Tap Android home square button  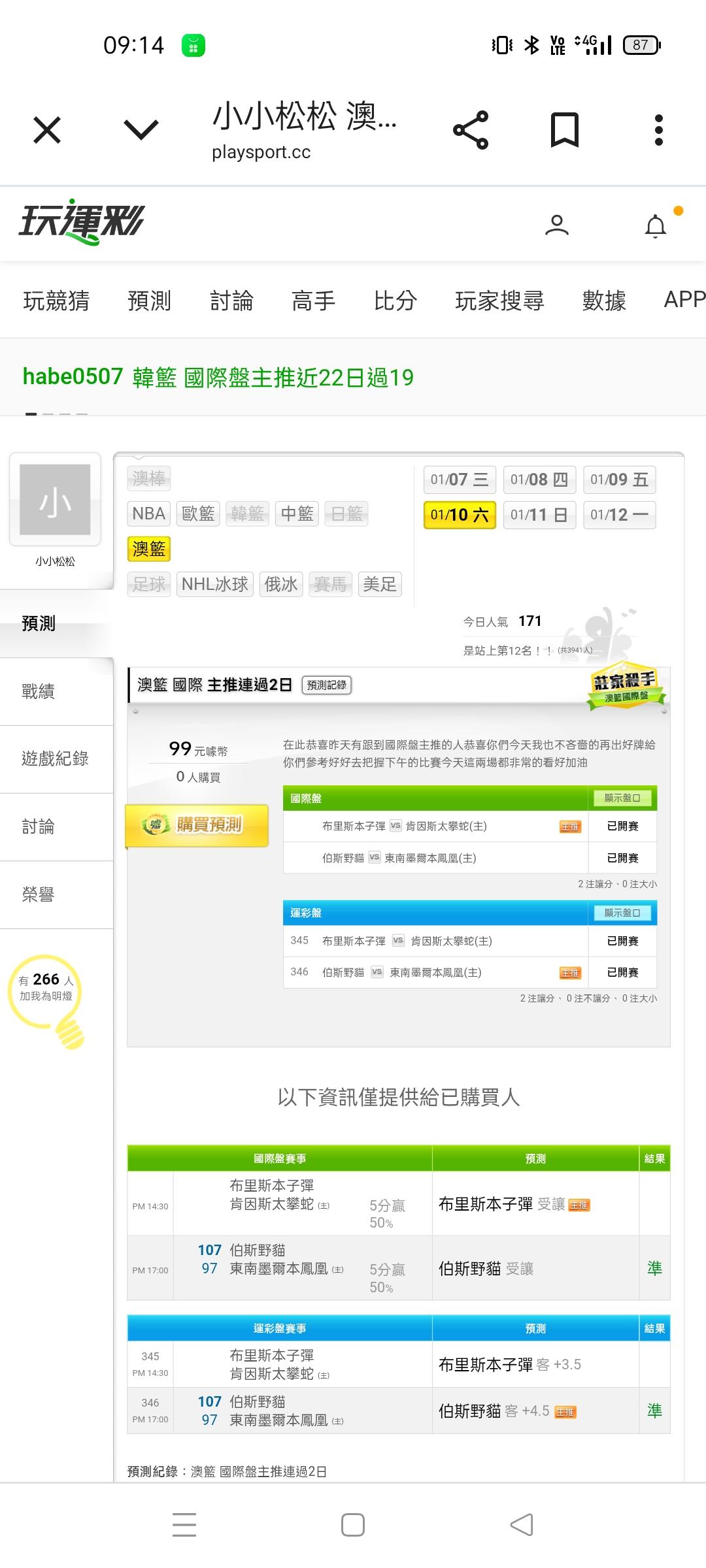353,1525
